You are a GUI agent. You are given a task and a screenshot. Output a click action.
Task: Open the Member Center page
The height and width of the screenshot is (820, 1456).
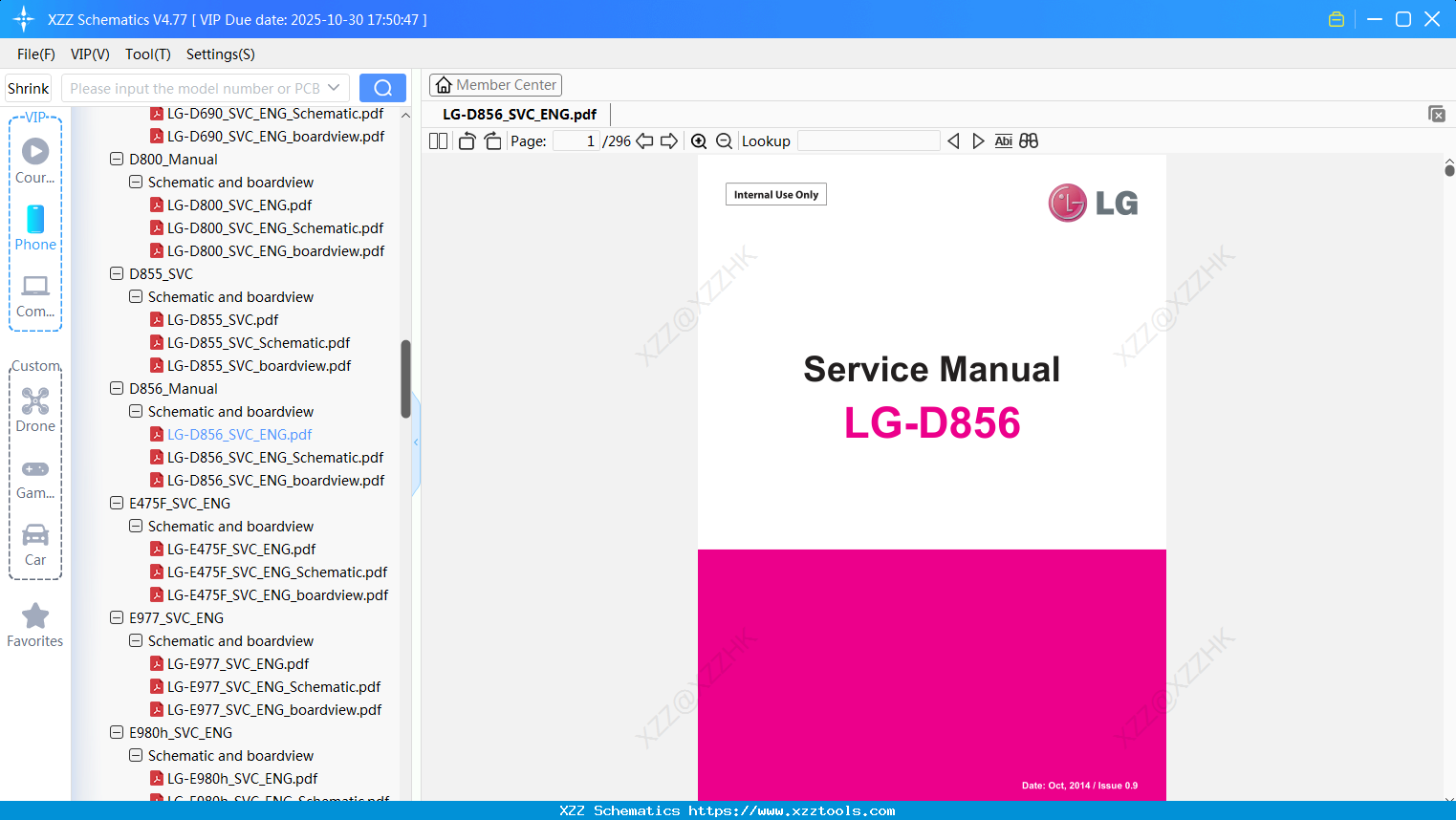pyautogui.click(x=495, y=84)
